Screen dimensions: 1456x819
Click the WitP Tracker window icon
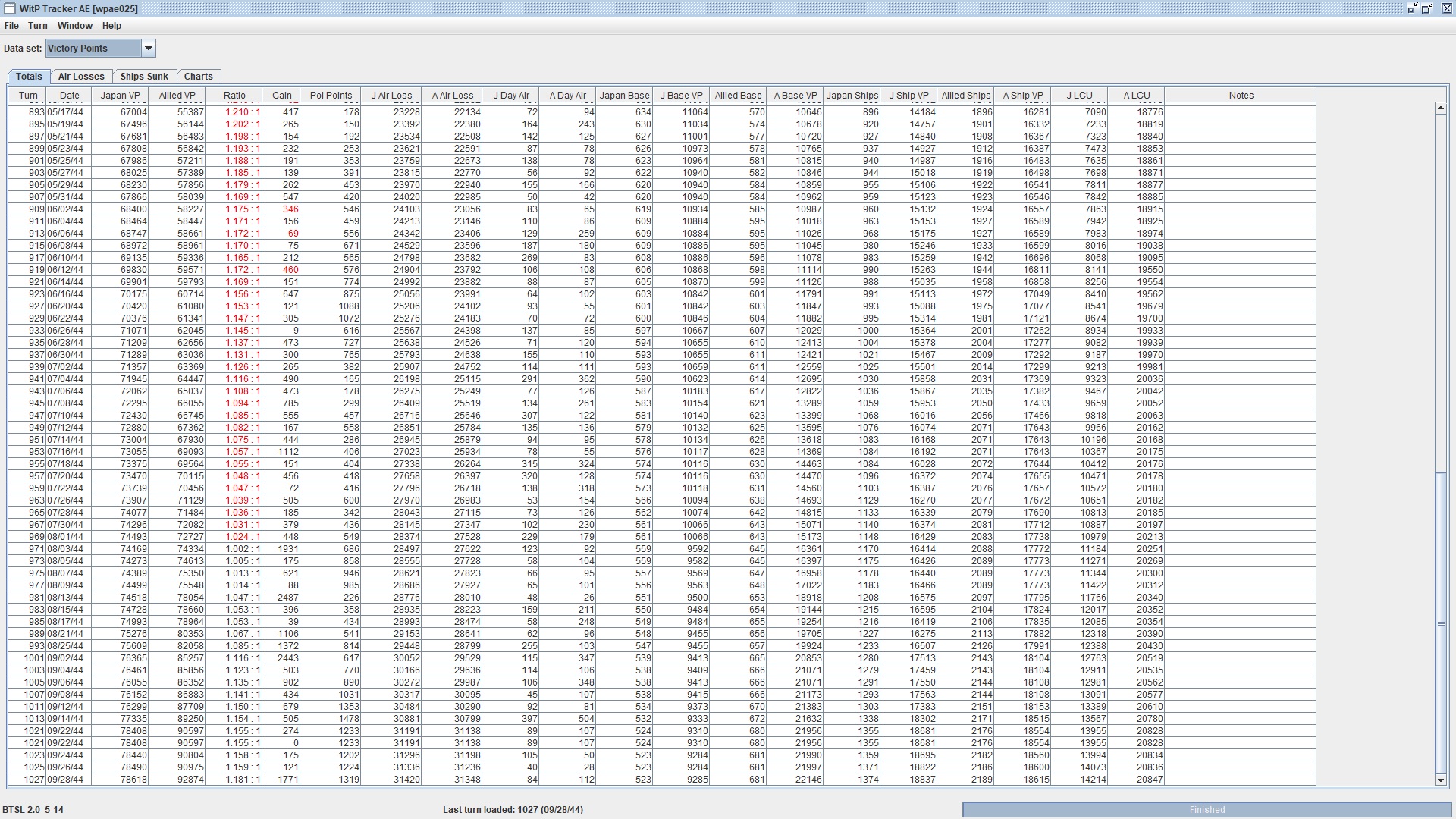pyautogui.click(x=9, y=8)
